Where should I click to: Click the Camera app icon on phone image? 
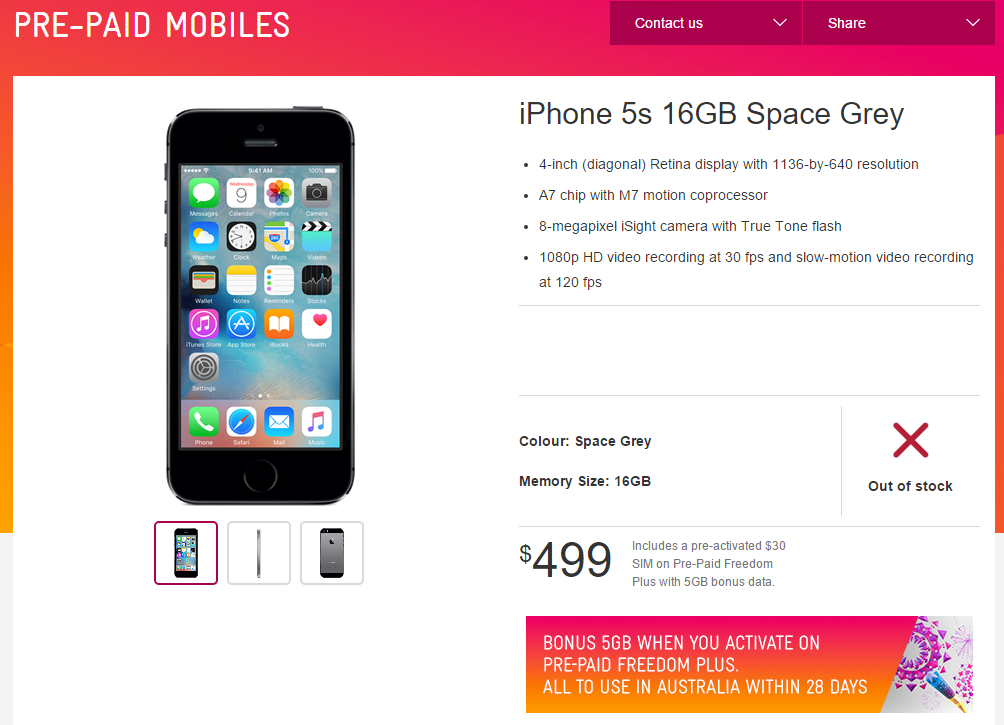[x=316, y=193]
